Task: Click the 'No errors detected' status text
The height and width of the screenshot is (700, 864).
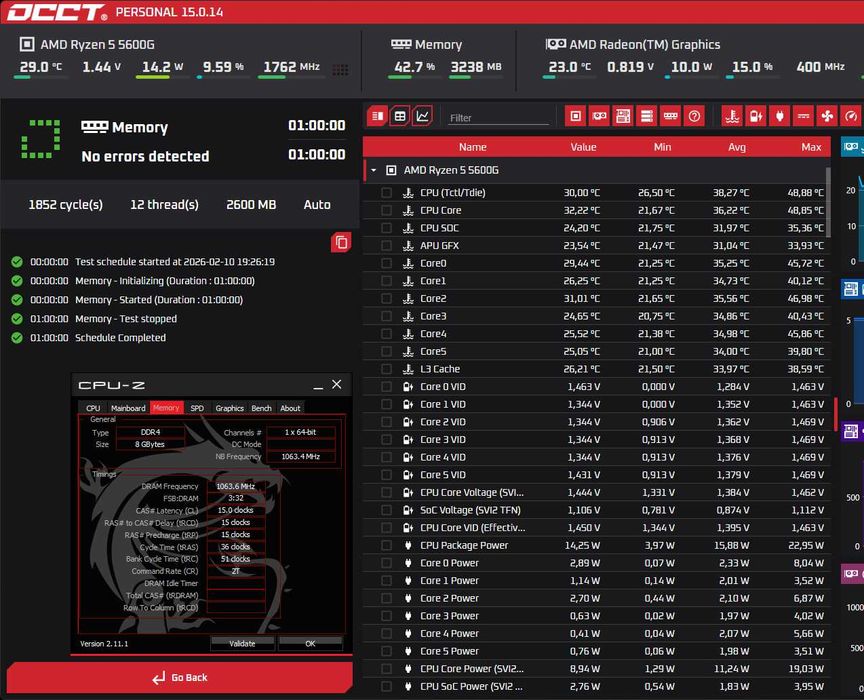Action: pyautogui.click(x=145, y=157)
